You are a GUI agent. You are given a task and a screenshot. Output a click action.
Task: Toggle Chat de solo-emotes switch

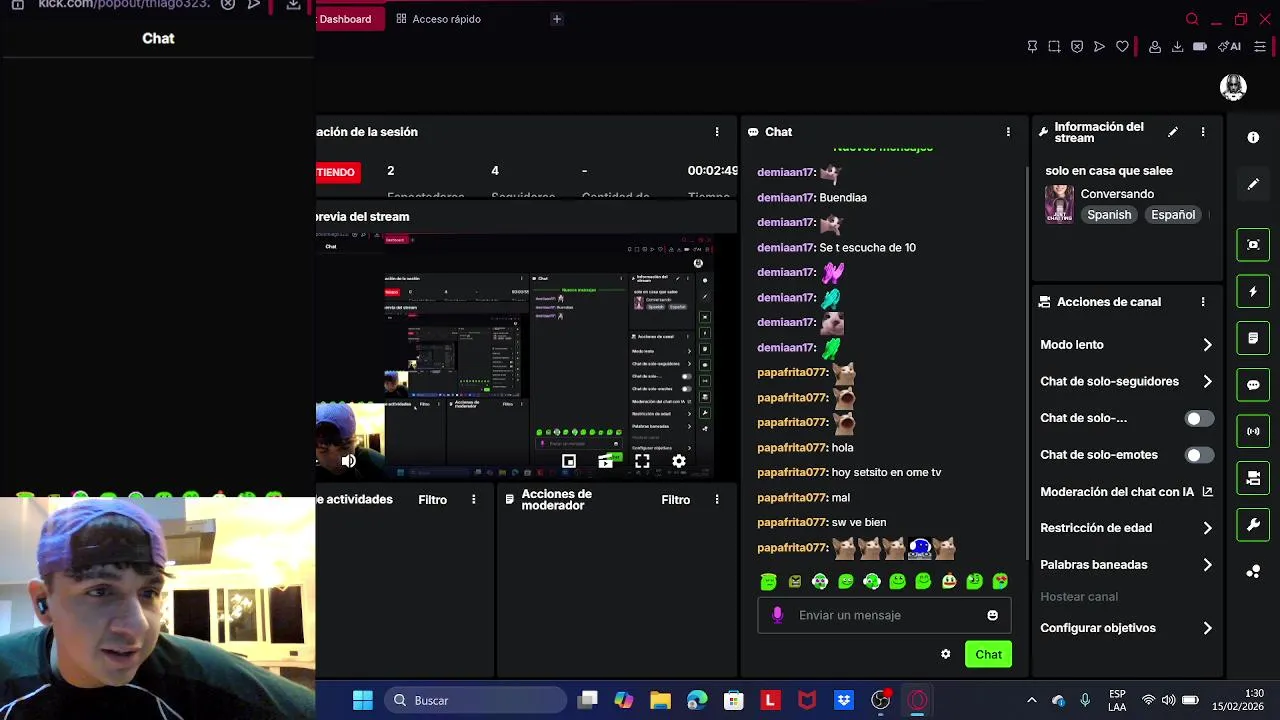(x=1199, y=455)
